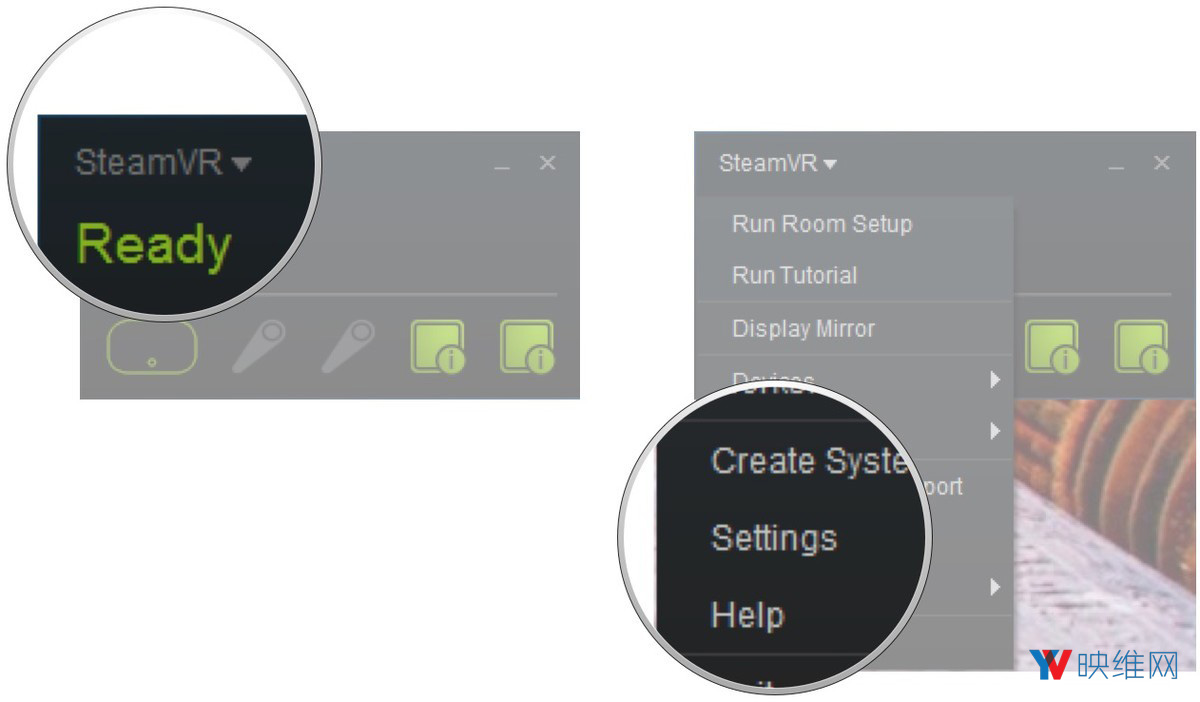This screenshot has width=1200, height=702.
Task: Select the second controller status icon
Action: [x=347, y=346]
